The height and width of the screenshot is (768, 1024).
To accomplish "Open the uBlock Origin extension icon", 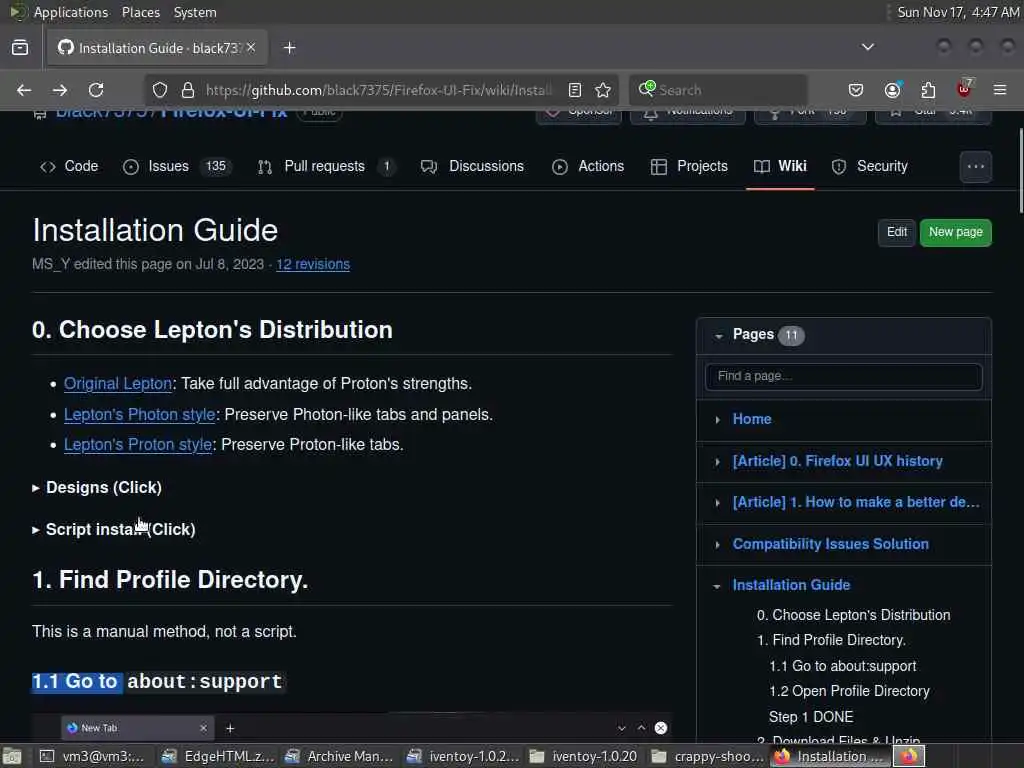I will coord(964,89).
